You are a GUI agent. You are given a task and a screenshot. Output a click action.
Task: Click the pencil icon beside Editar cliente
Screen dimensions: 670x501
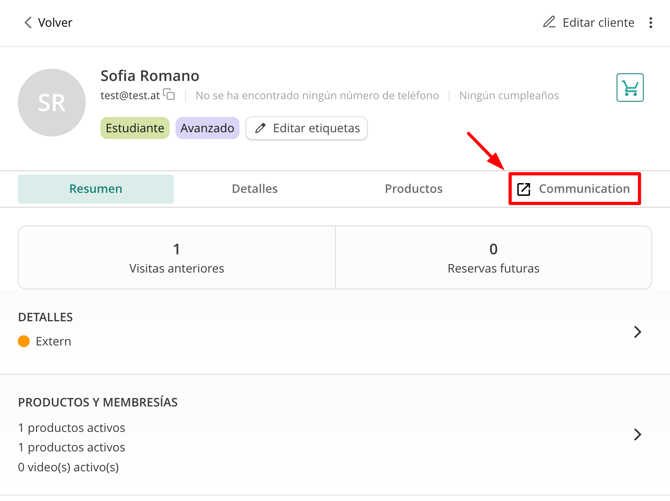pyautogui.click(x=549, y=22)
